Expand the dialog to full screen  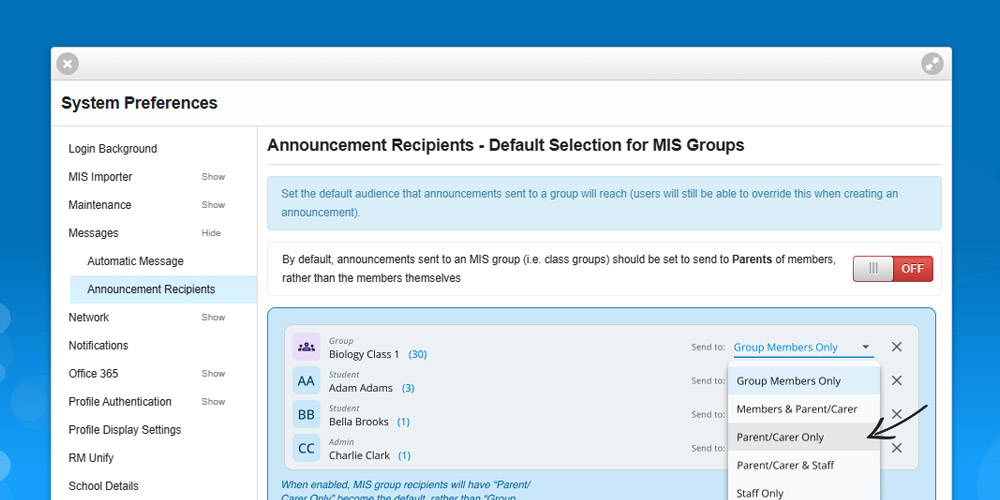932,64
